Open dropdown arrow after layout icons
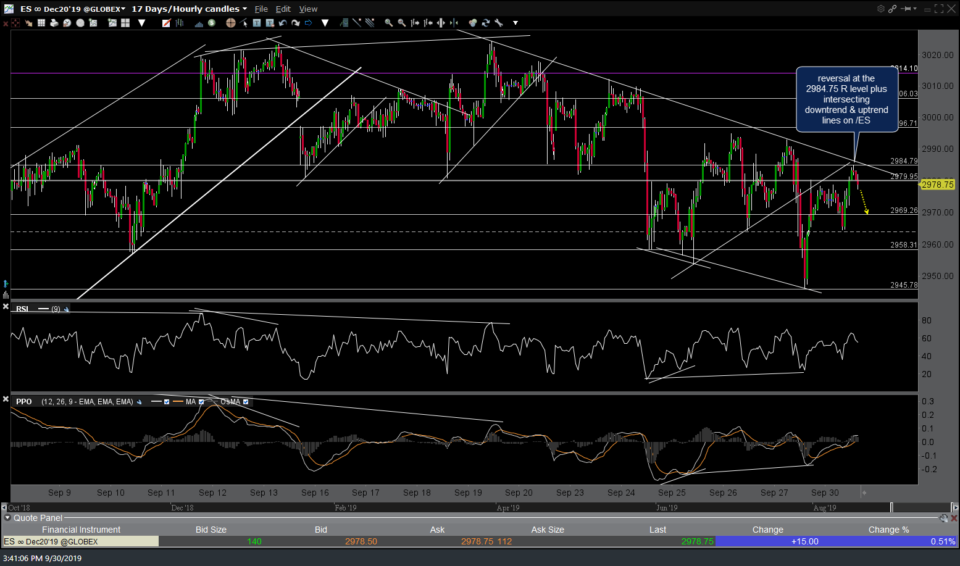 (141, 23)
